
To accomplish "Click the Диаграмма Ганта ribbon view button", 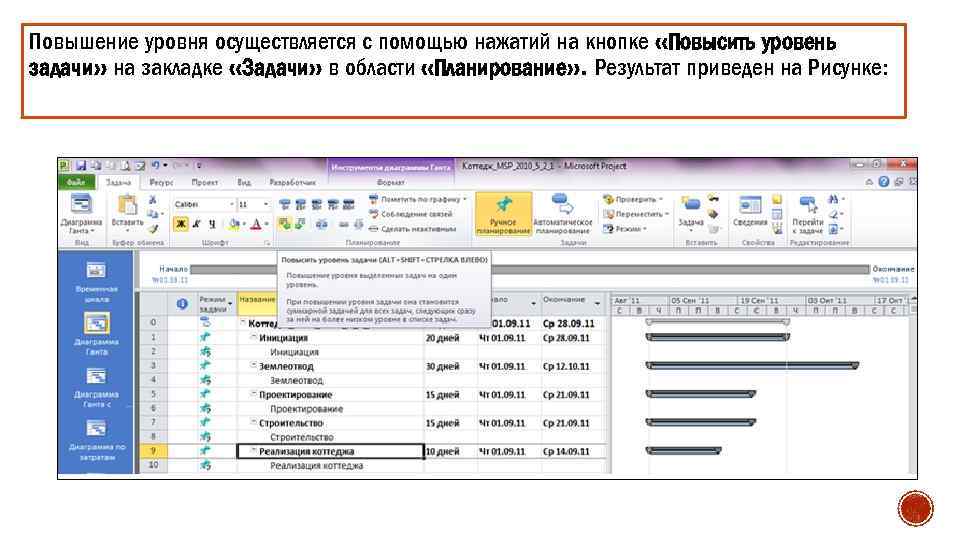I will tap(81, 214).
